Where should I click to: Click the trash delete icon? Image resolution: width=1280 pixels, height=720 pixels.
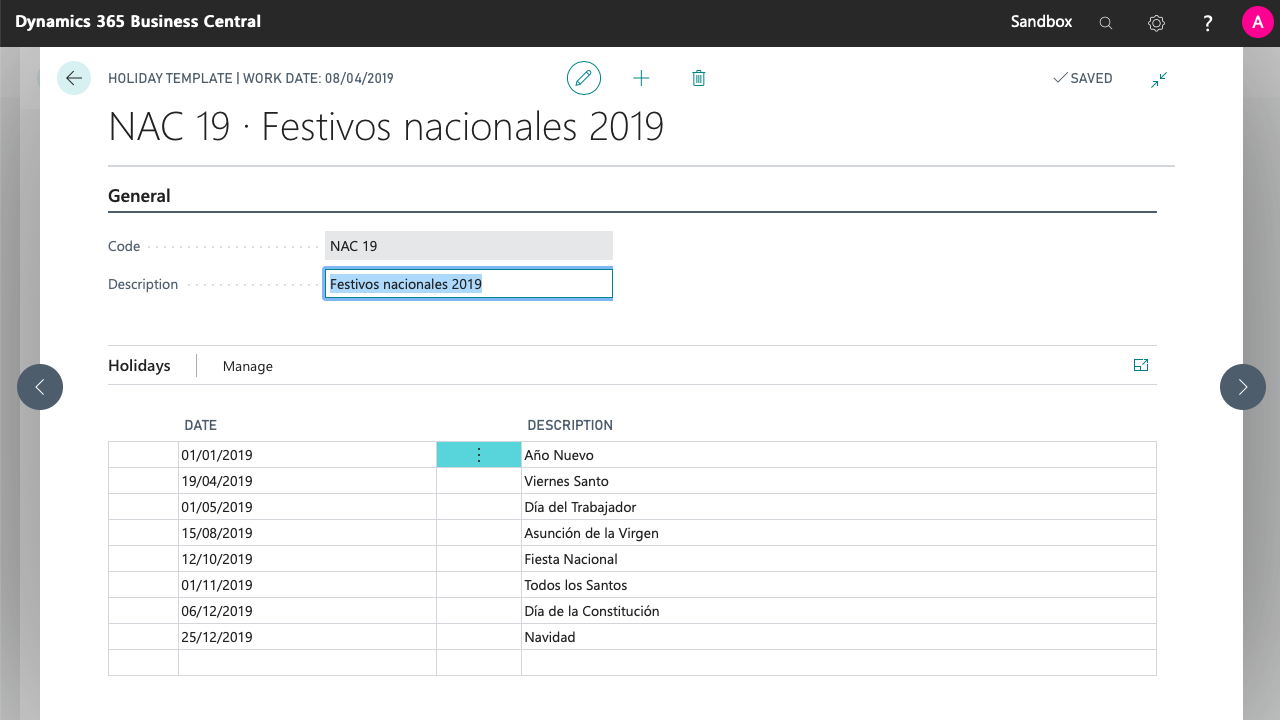699,78
